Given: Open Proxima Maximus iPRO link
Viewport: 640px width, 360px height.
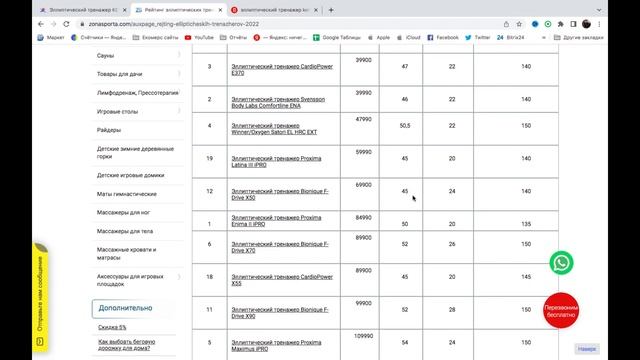Looking at the screenshot, I should pyautogui.click(x=276, y=346).
